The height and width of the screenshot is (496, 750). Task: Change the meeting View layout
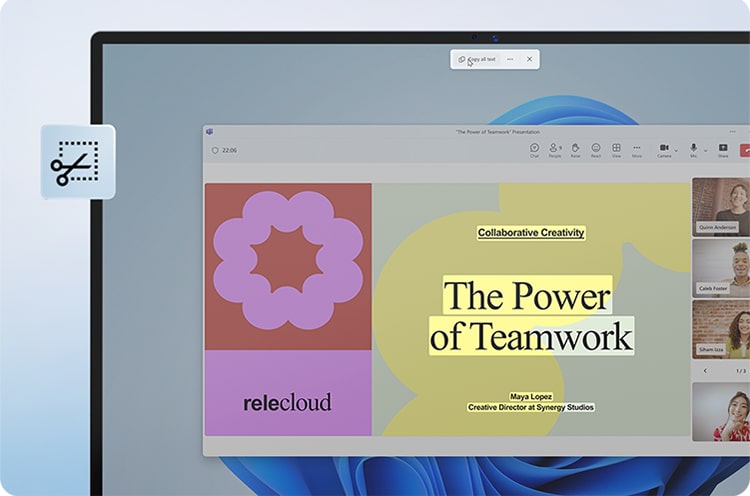click(x=616, y=150)
